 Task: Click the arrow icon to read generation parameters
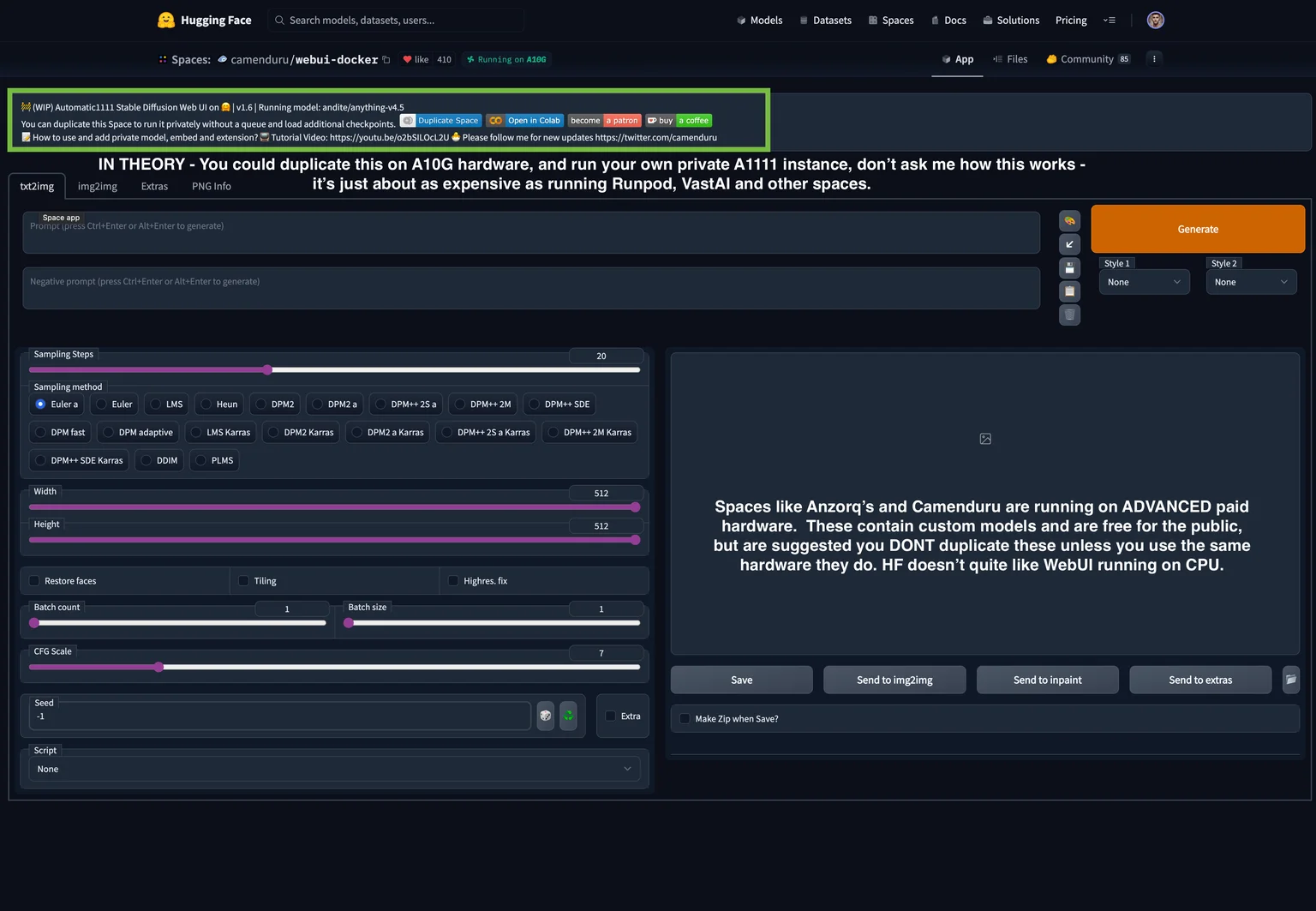(1069, 244)
